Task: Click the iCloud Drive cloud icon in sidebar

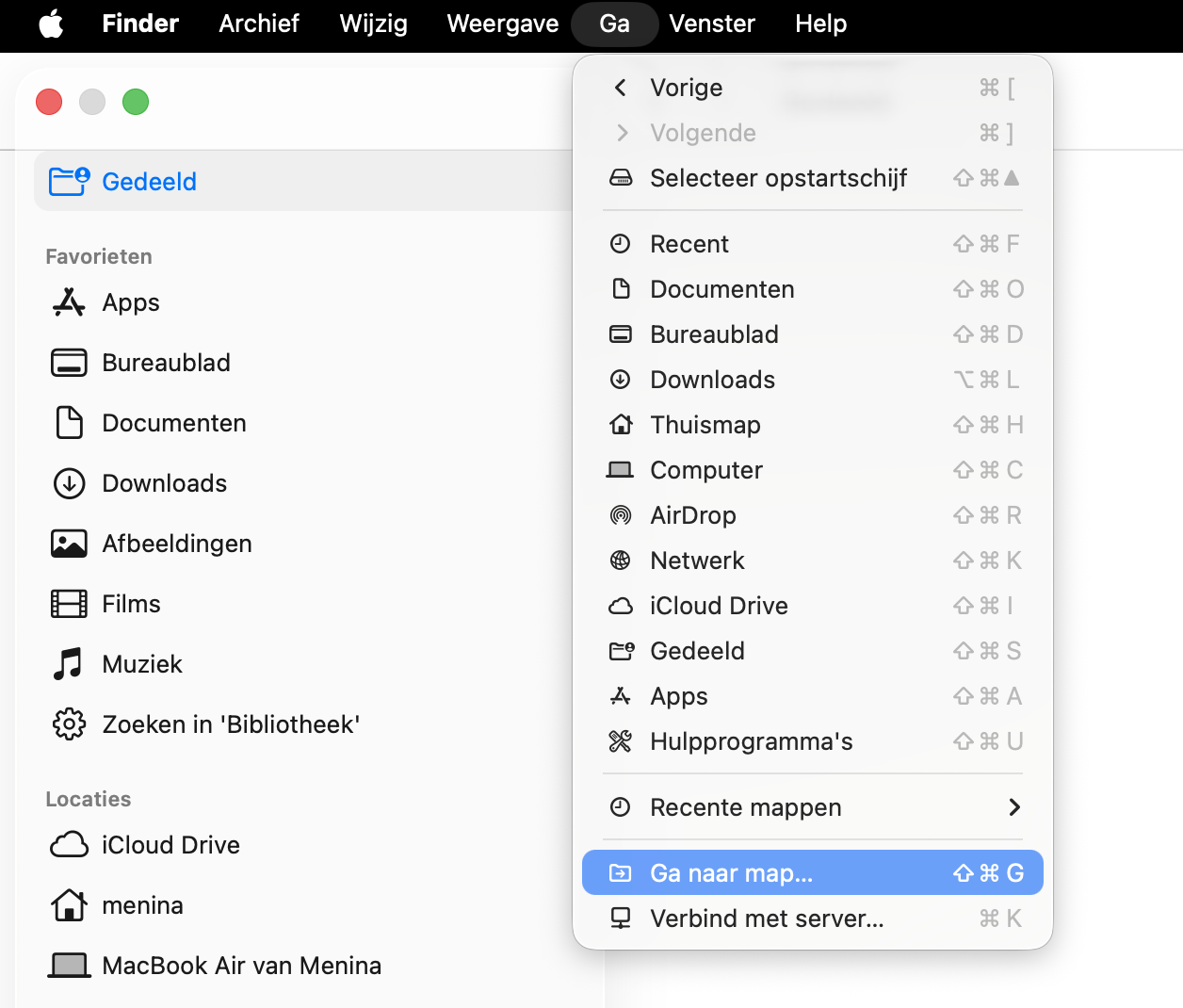Action: pyautogui.click(x=69, y=845)
